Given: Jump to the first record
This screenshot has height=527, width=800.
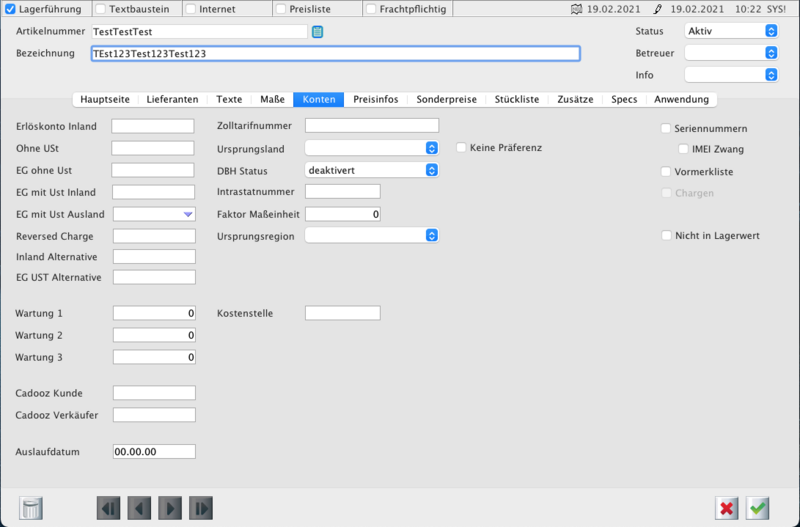Looking at the screenshot, I should [108, 507].
